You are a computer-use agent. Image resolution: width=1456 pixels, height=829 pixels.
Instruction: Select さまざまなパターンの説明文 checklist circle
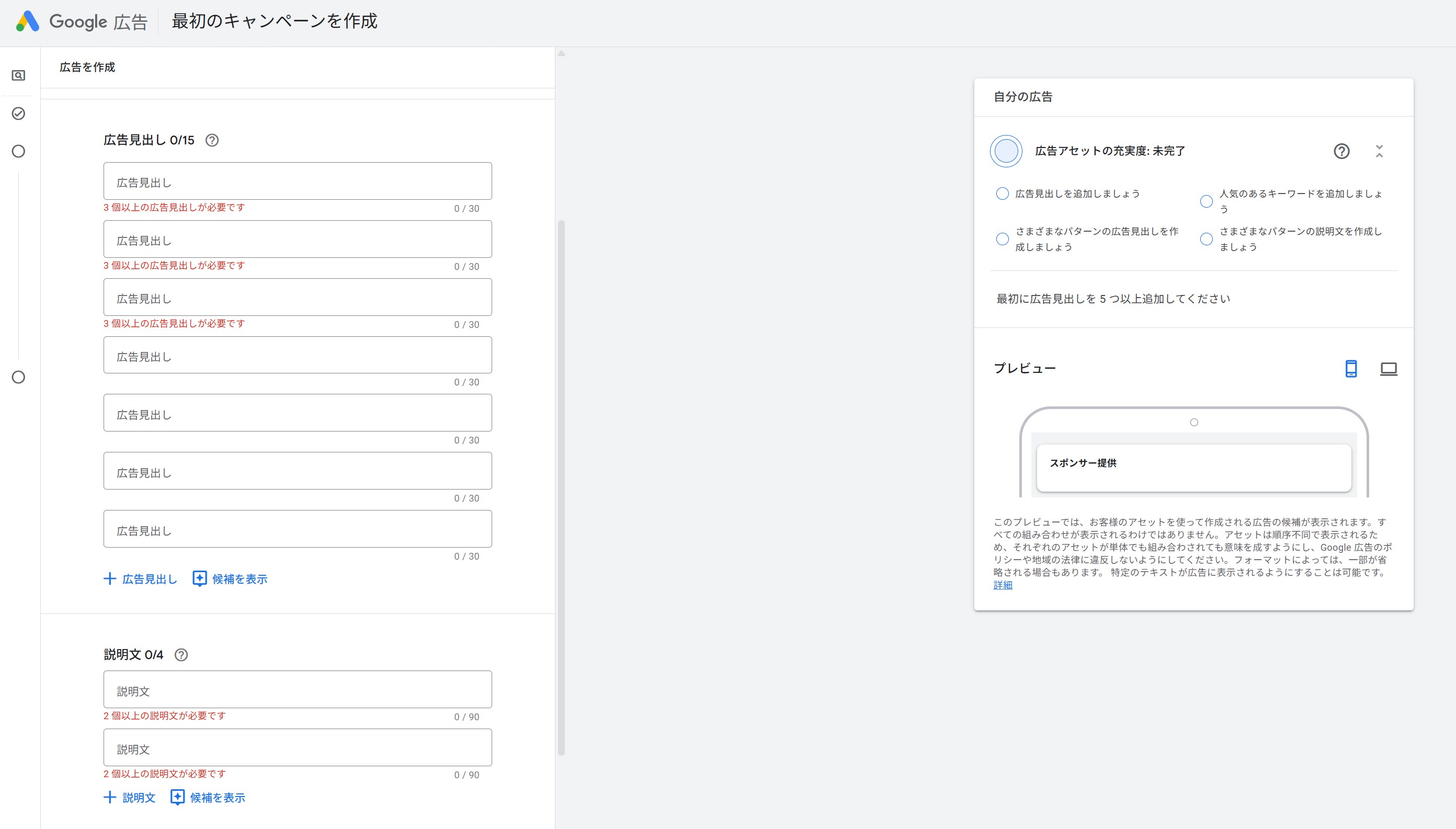1206,239
